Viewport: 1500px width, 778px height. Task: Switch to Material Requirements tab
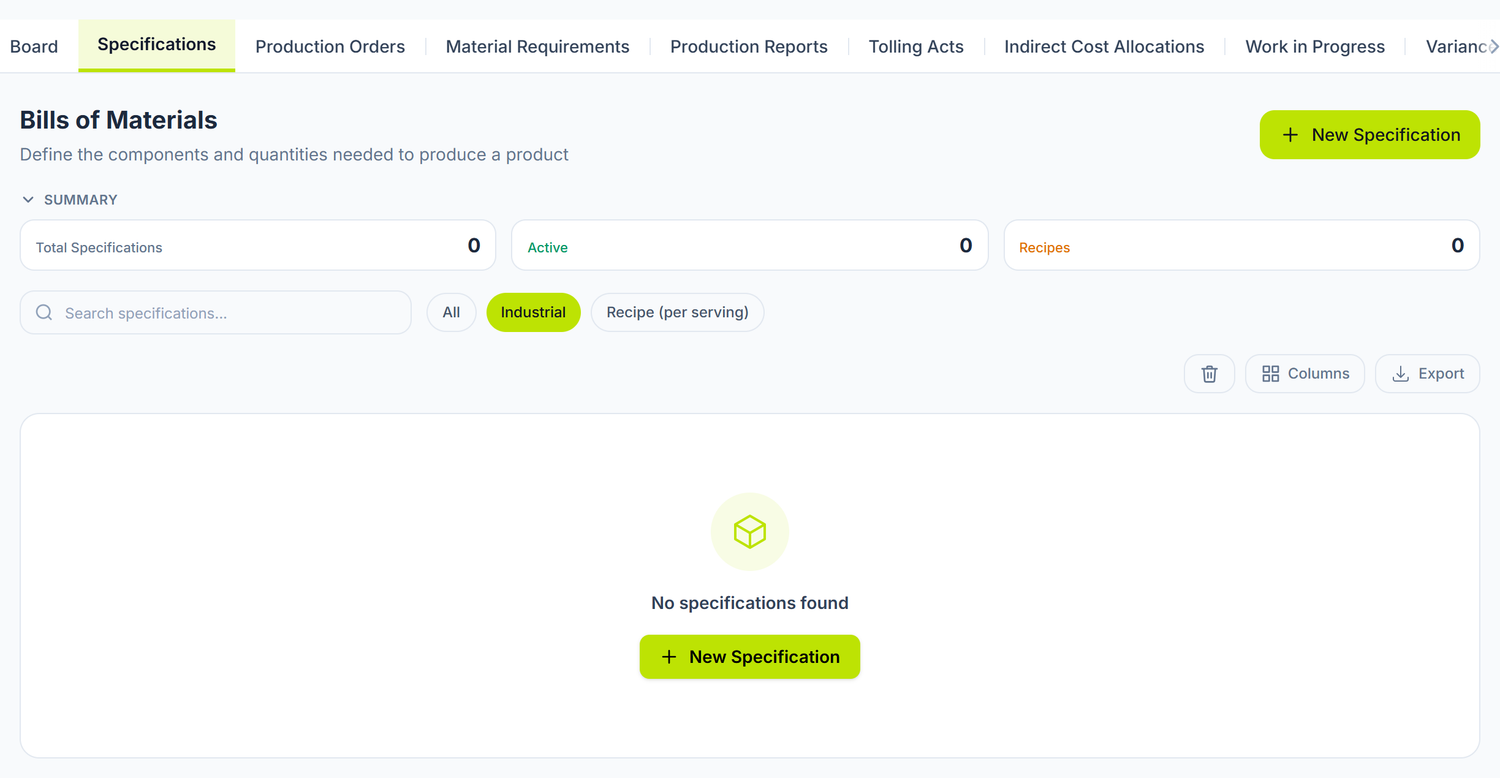537,46
